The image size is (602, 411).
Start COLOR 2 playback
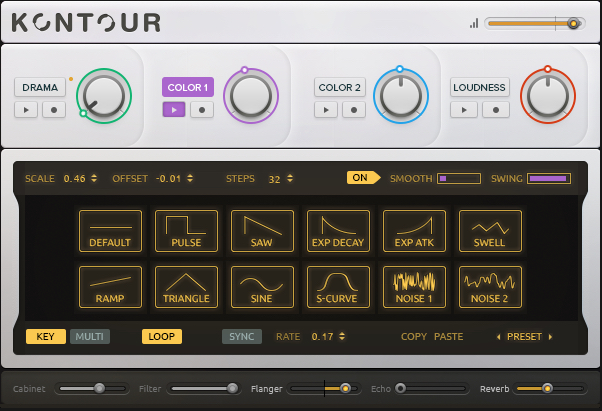(x=326, y=110)
